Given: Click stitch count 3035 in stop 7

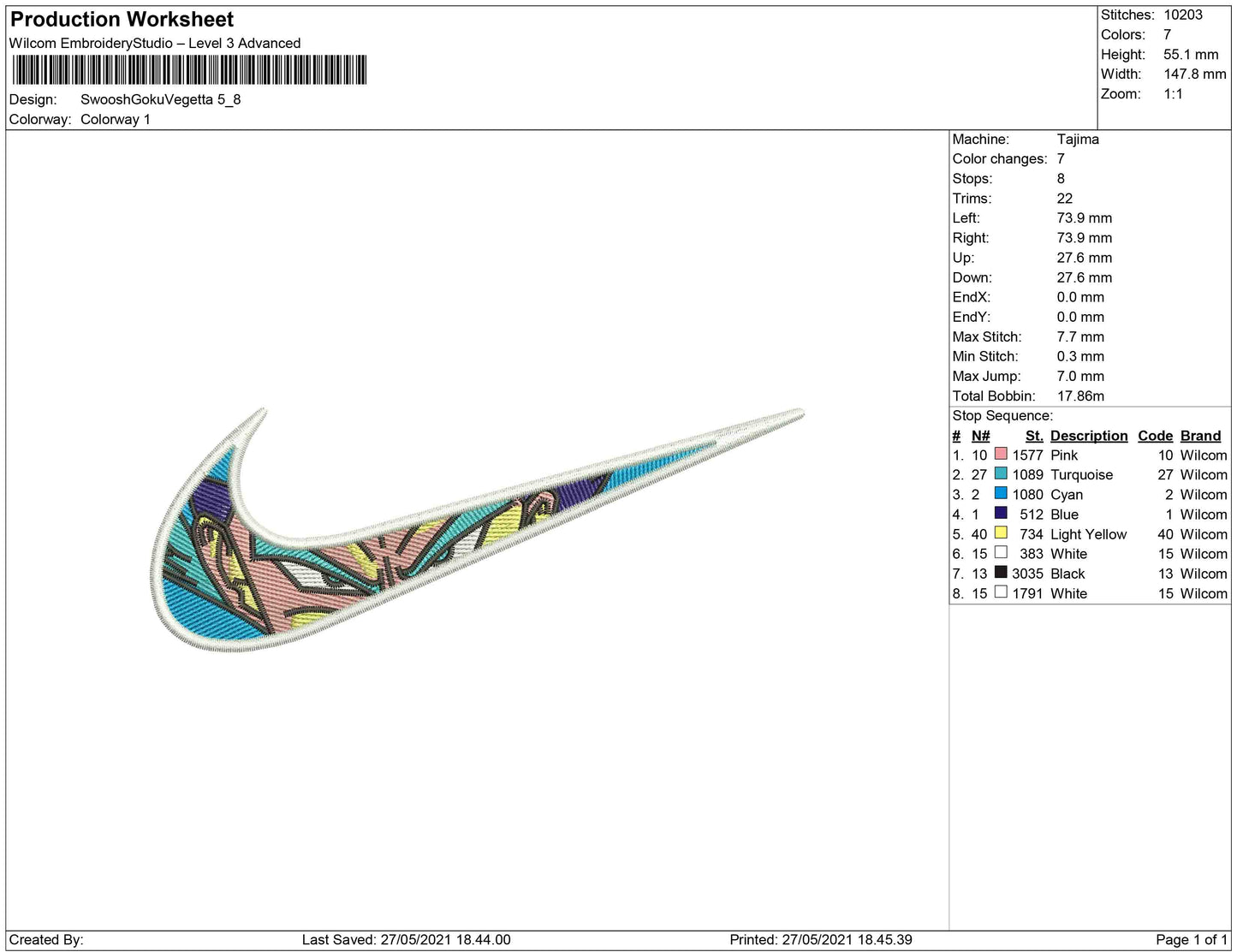Looking at the screenshot, I should point(1027,573).
